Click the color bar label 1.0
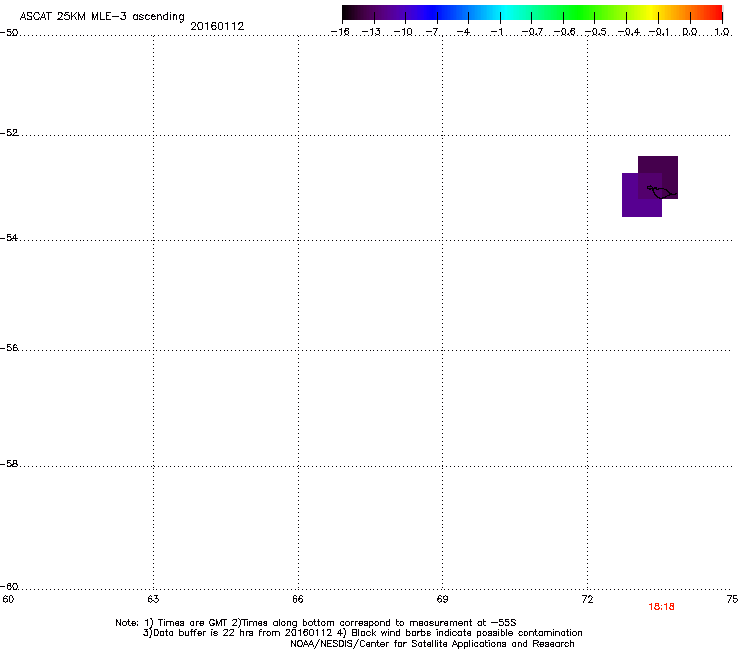Image resolution: width=740 pixels, height=650 pixels. click(722, 32)
